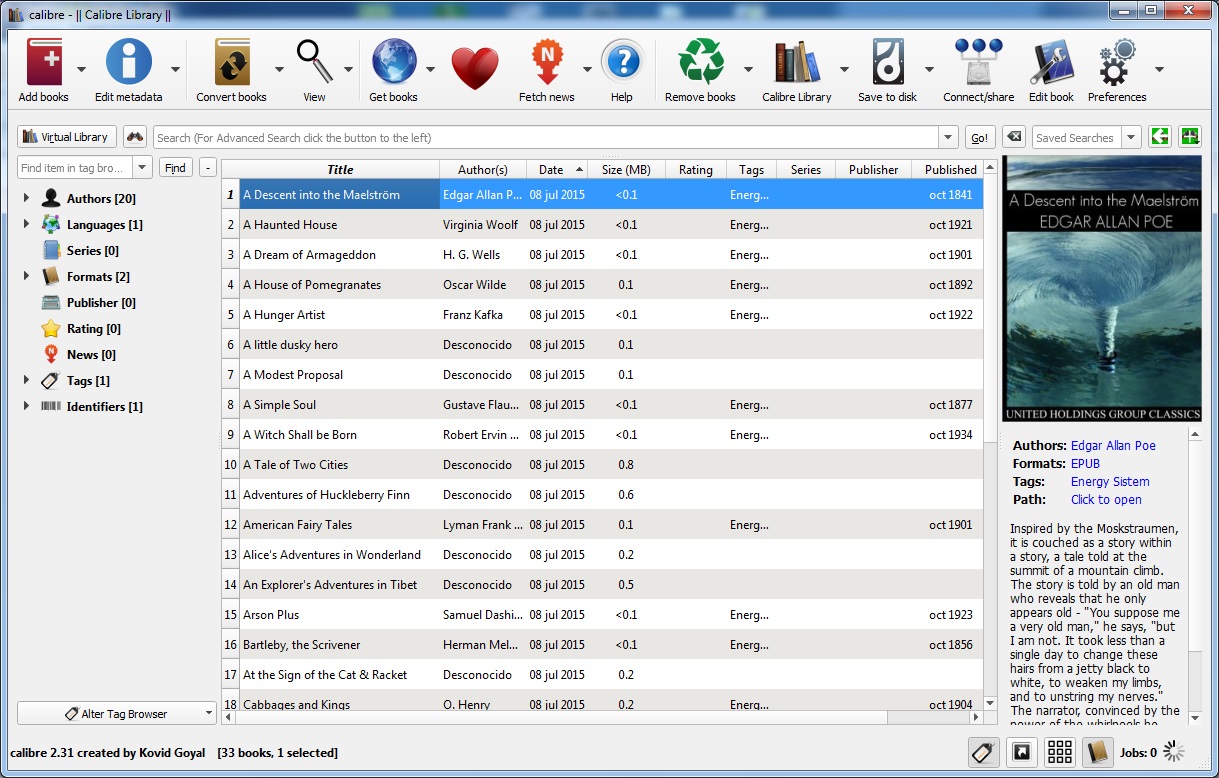Viewport: 1219px width, 778px height.
Task: Launch the Edit book tool
Action: point(1051,62)
